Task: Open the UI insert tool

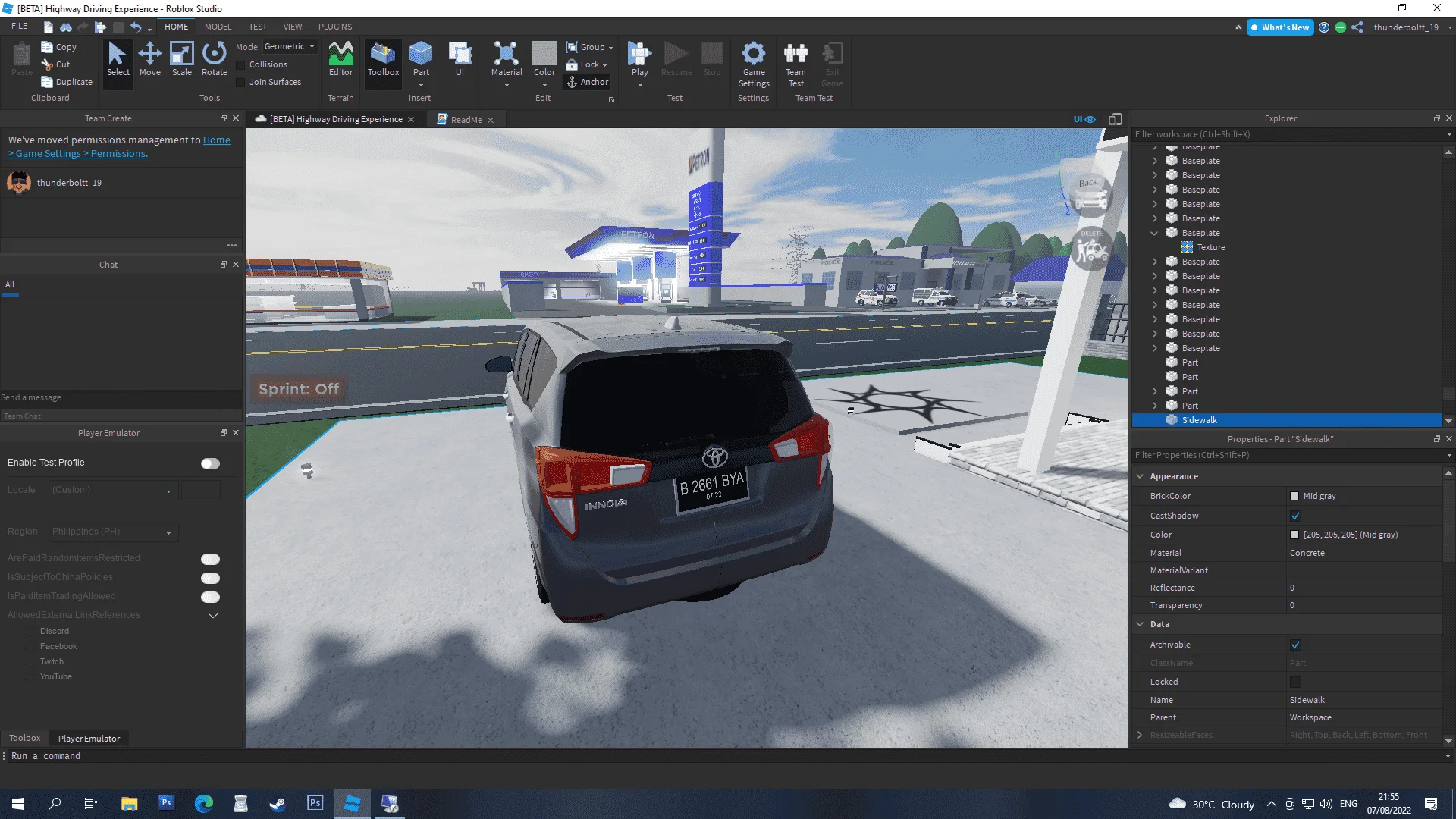Action: 460,59
